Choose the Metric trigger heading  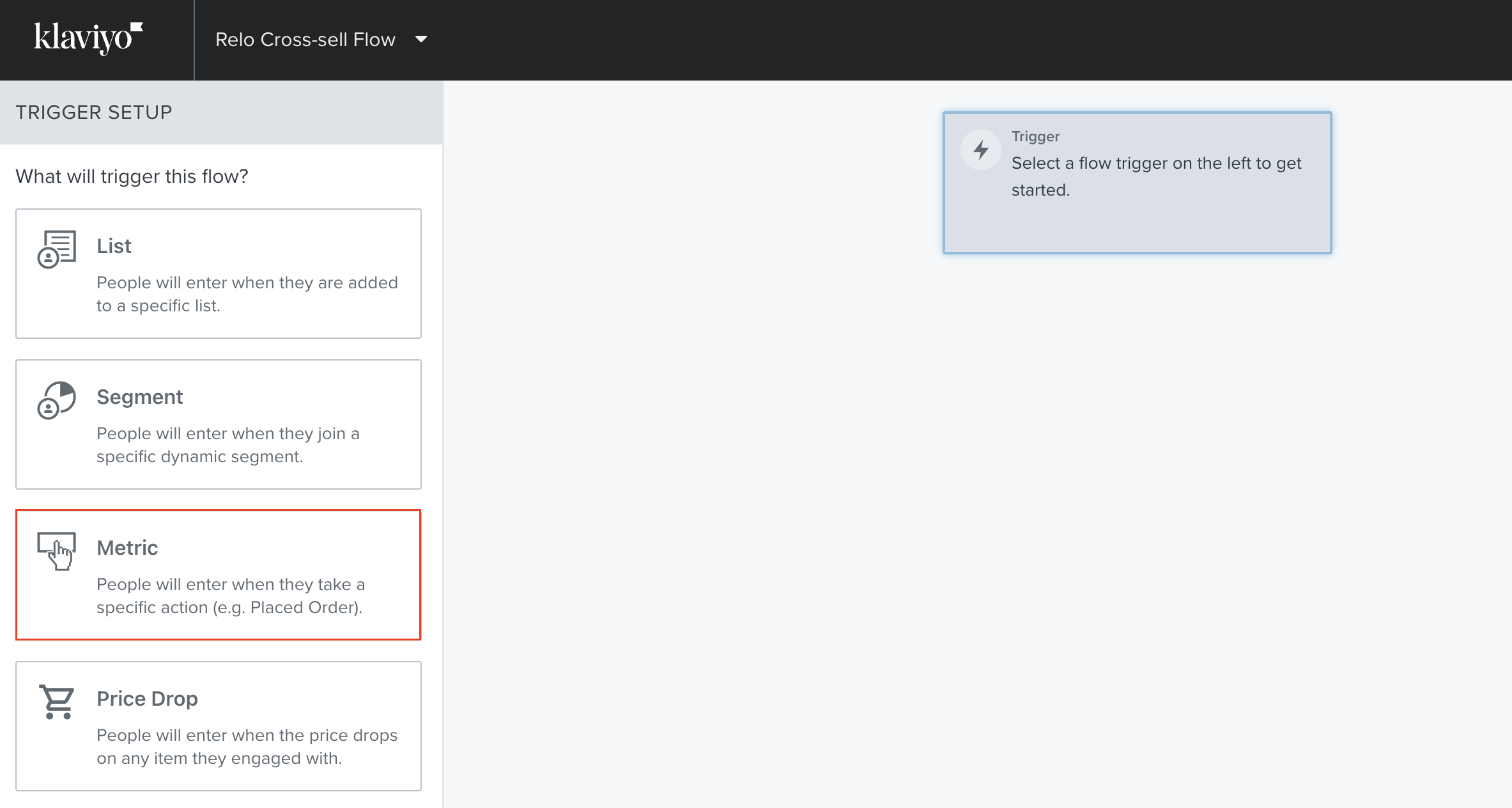tap(127, 548)
